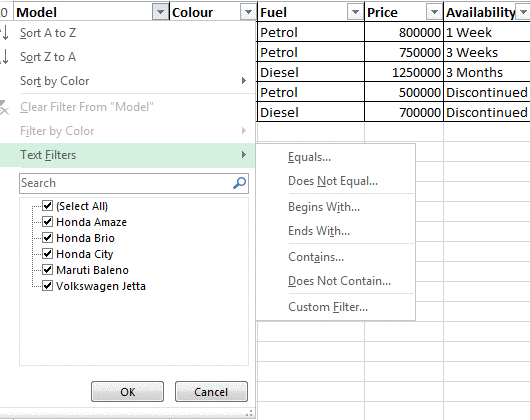Choose Does Not Equal... filter

click(x=336, y=181)
